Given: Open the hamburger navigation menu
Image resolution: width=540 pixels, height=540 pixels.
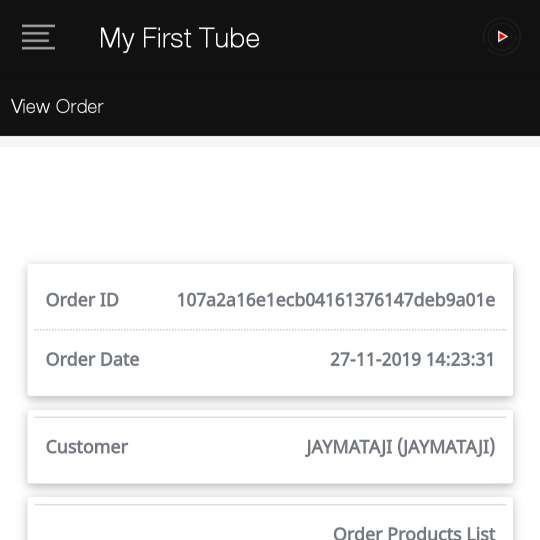Looking at the screenshot, I should 38,37.
